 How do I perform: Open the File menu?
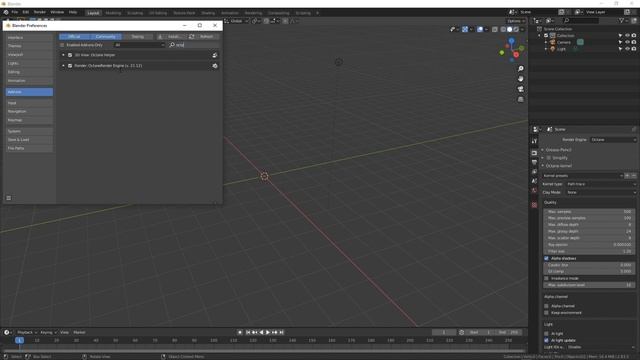15,12
